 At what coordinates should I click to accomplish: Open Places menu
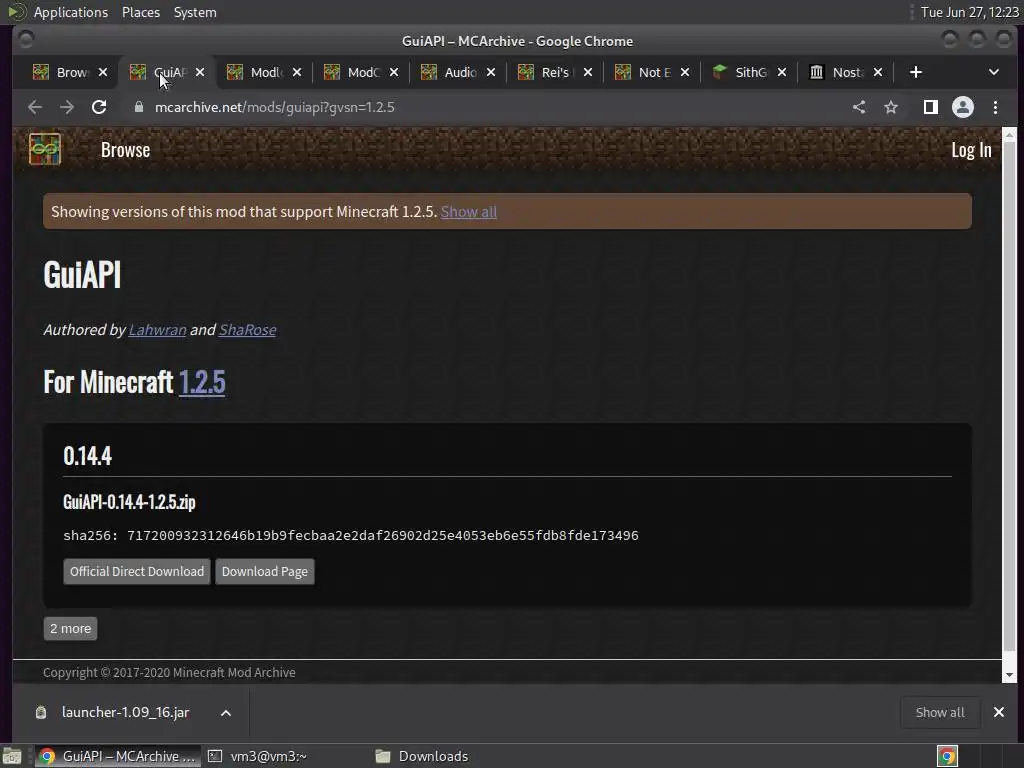tap(140, 12)
